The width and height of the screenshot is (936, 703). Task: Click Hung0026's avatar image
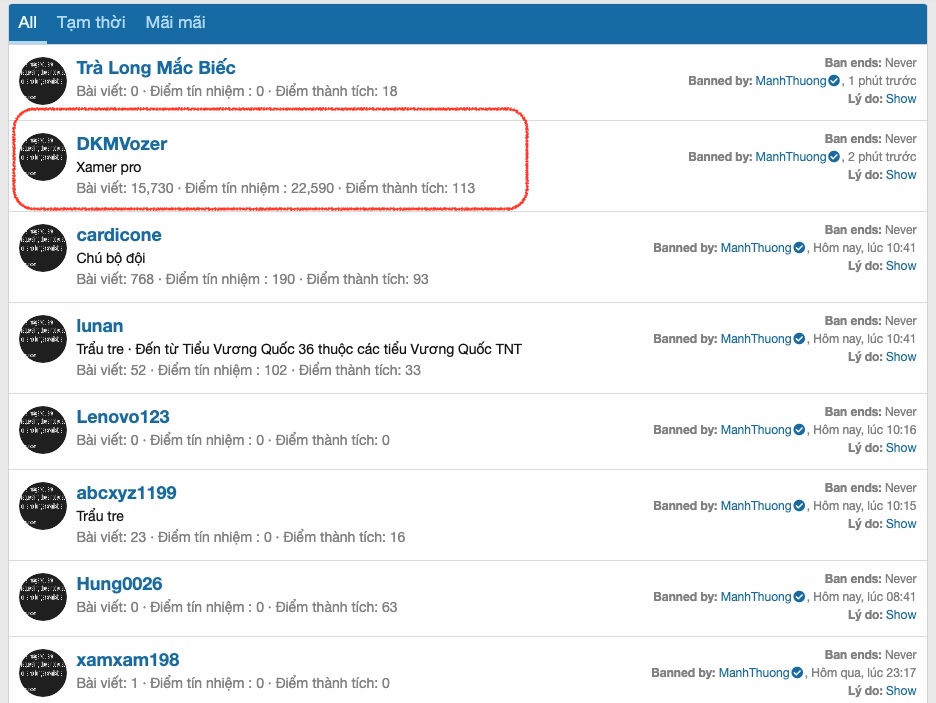(42, 596)
